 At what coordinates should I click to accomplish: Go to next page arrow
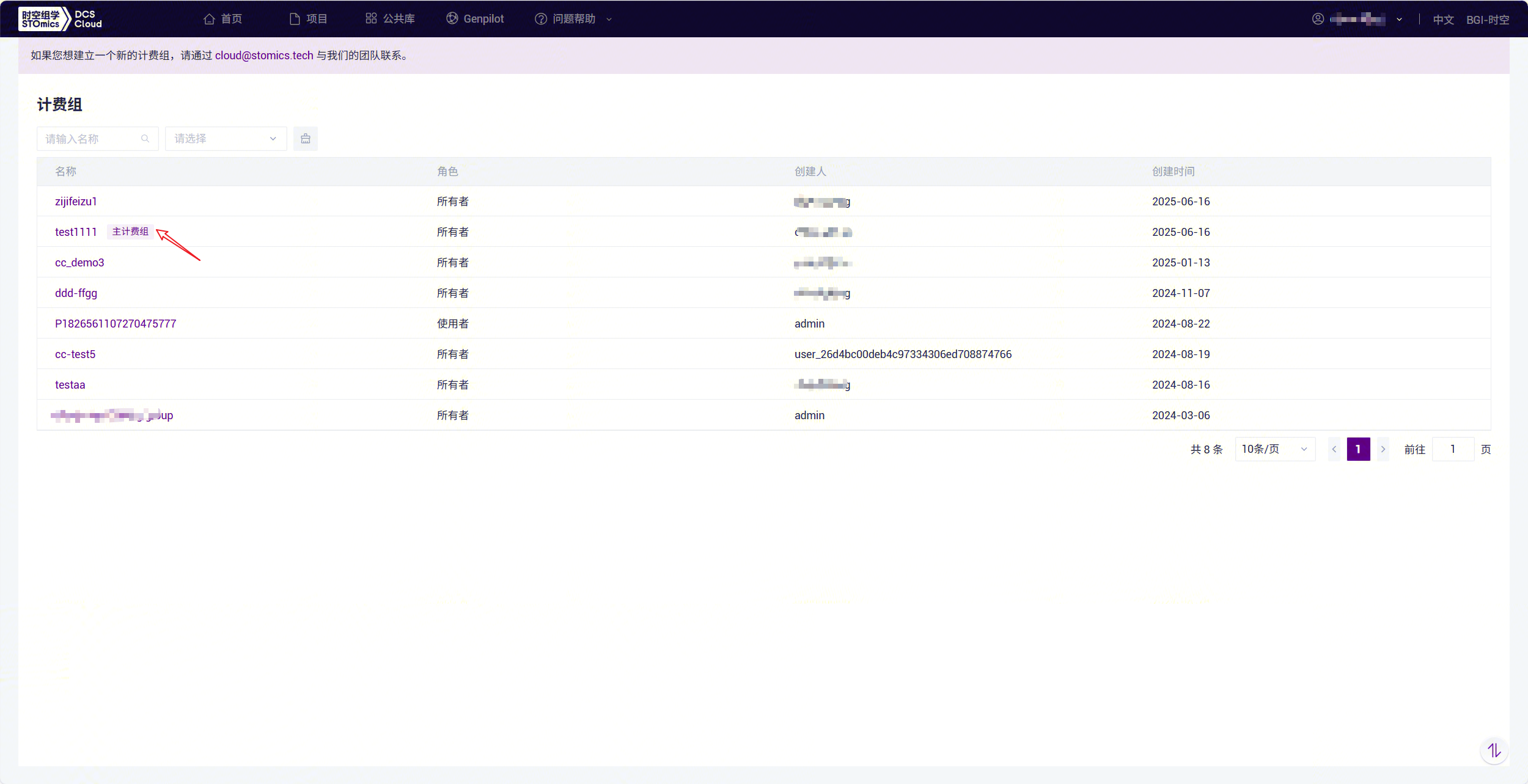point(1383,449)
